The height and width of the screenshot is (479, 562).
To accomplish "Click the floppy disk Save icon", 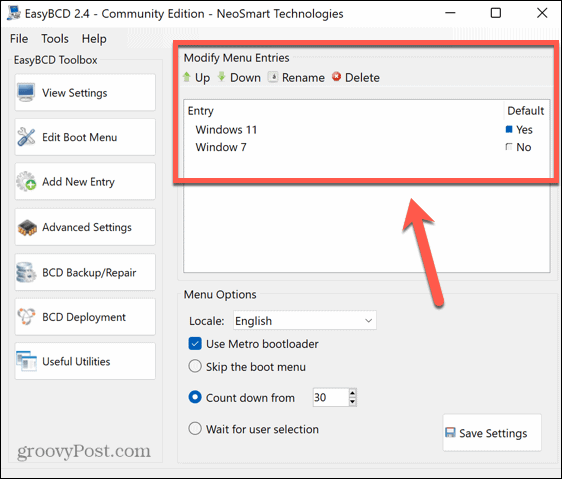I will (x=450, y=432).
